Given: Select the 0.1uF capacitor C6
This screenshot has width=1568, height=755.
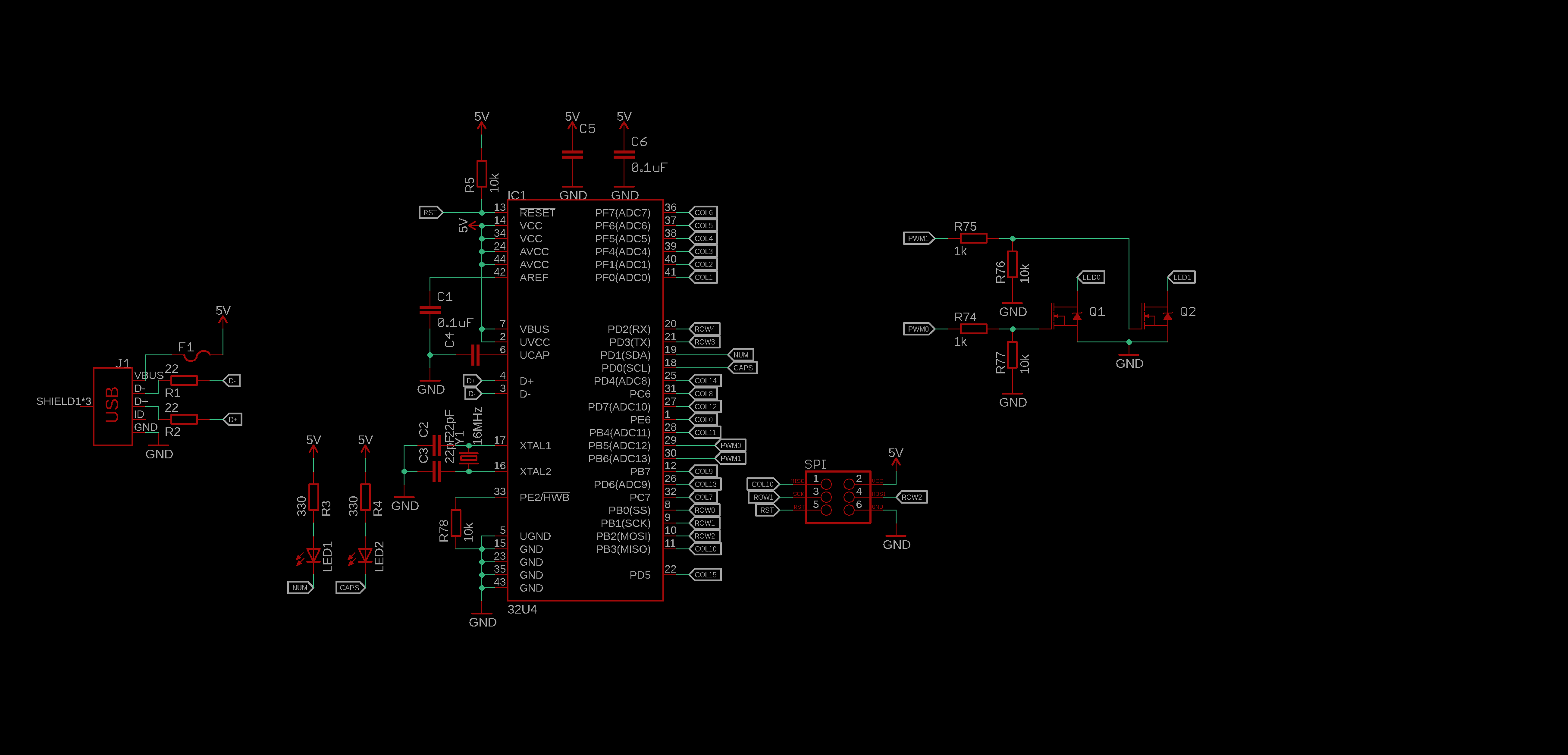Looking at the screenshot, I should click(624, 154).
